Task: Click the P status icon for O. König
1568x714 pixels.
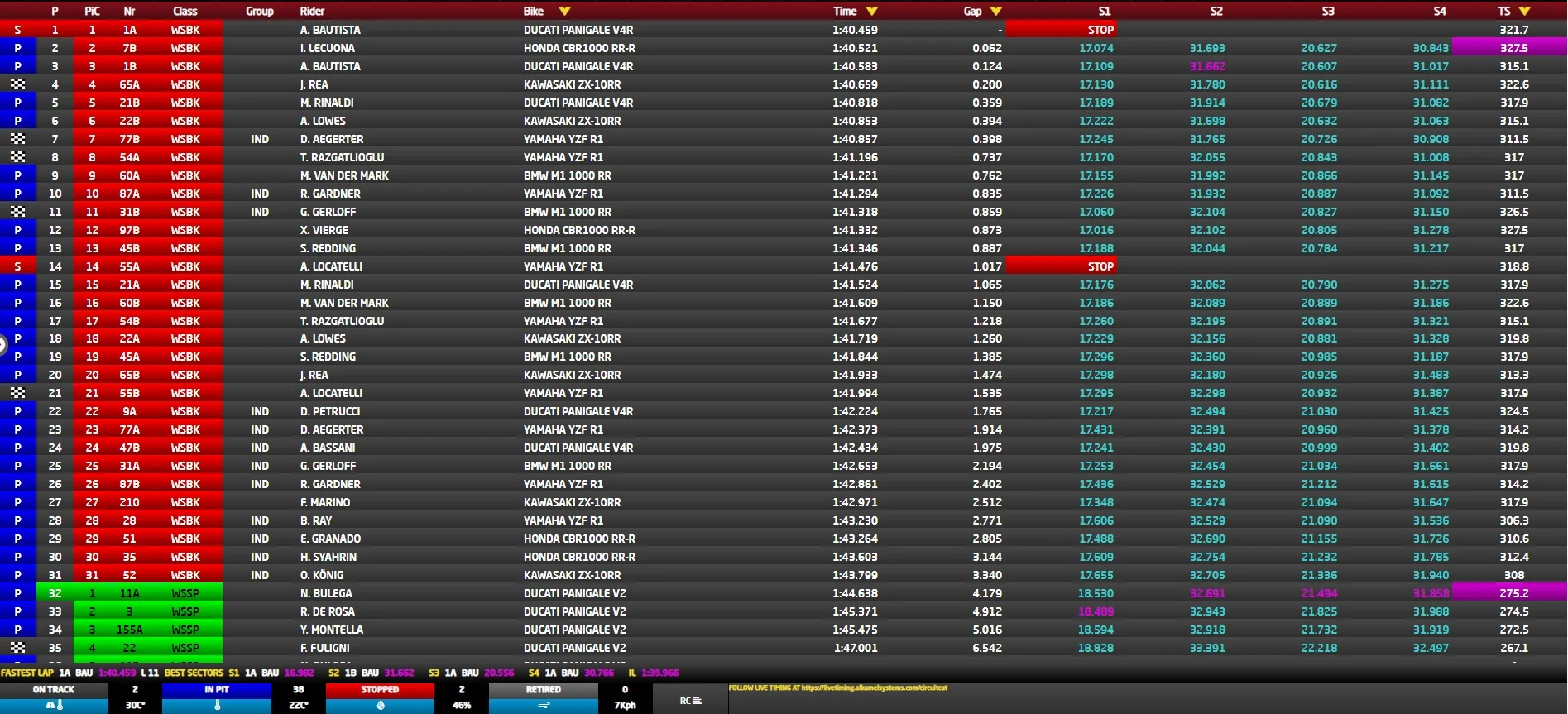Action: coord(17,575)
